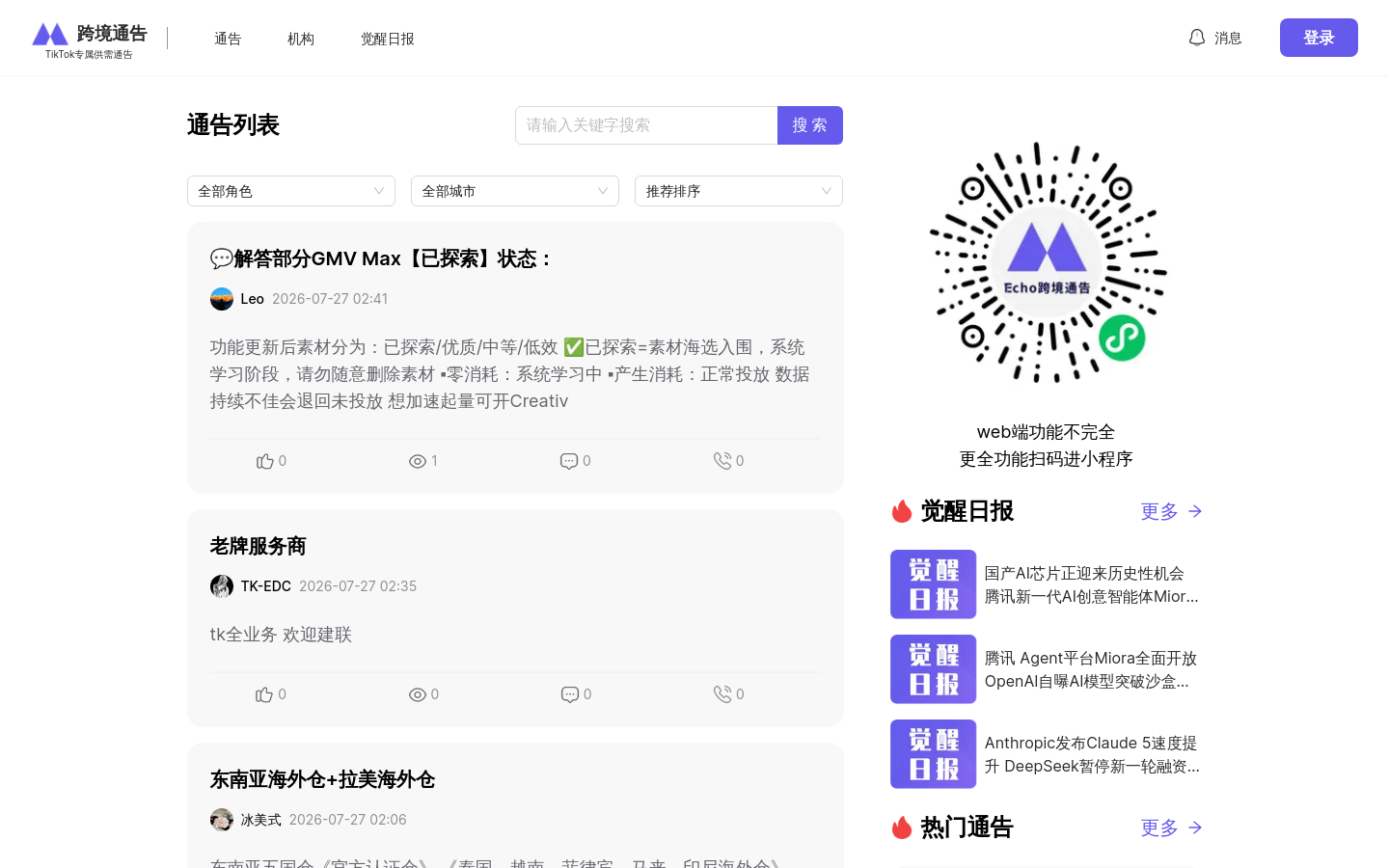Go to the 机构 nav tab
This screenshot has height=868, width=1389.
coord(301,39)
